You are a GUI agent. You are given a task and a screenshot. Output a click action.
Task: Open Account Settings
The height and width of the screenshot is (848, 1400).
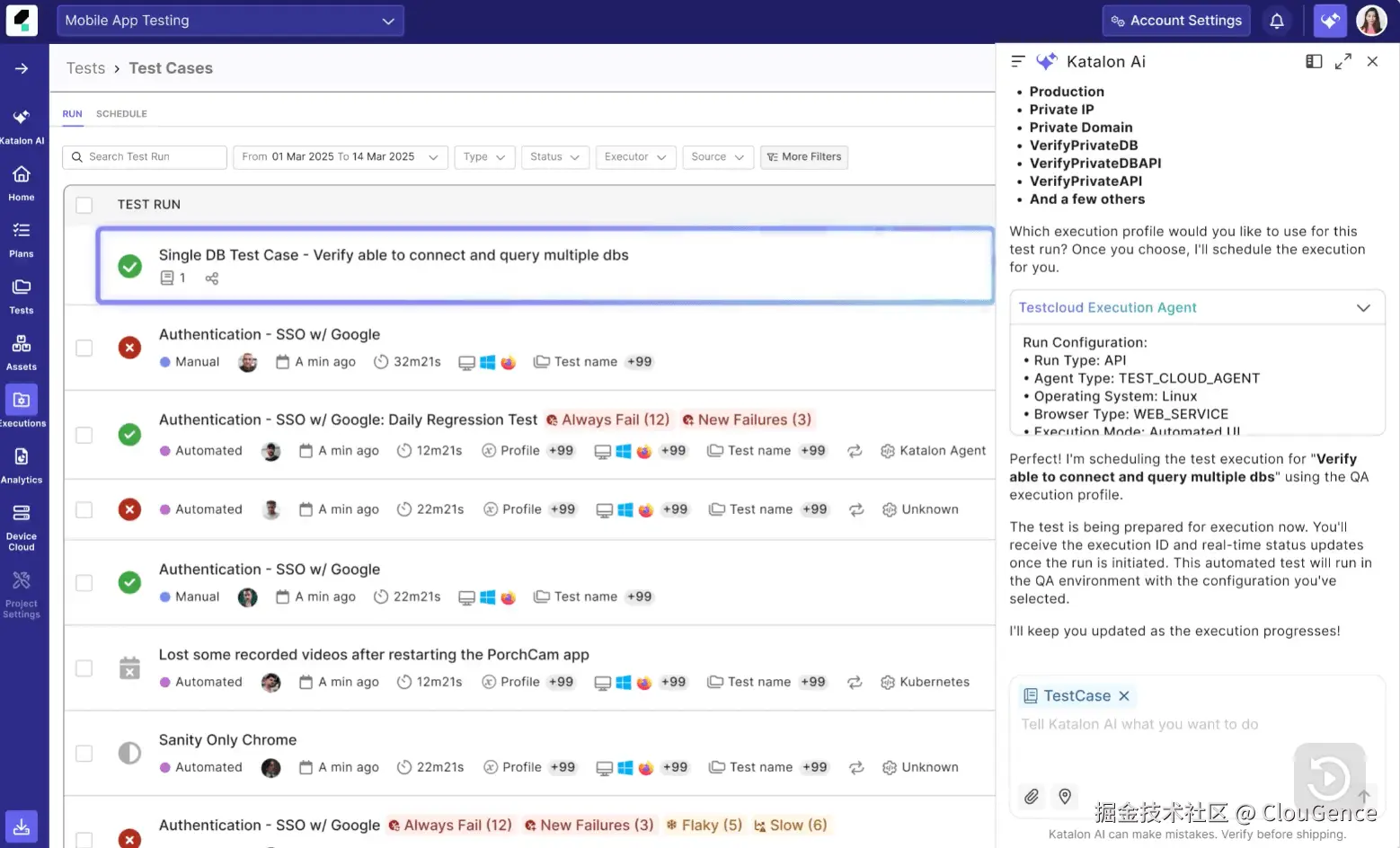[1176, 21]
